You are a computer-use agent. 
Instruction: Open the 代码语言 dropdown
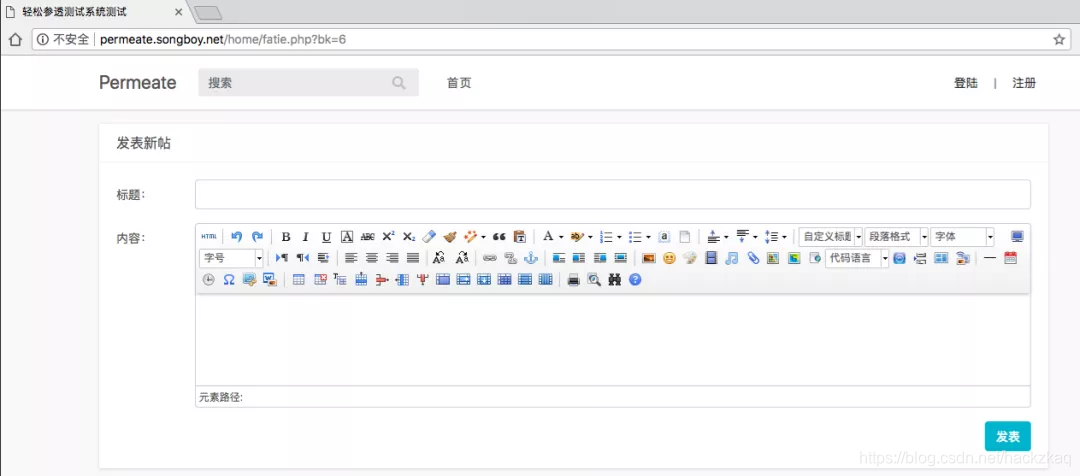pos(857,258)
